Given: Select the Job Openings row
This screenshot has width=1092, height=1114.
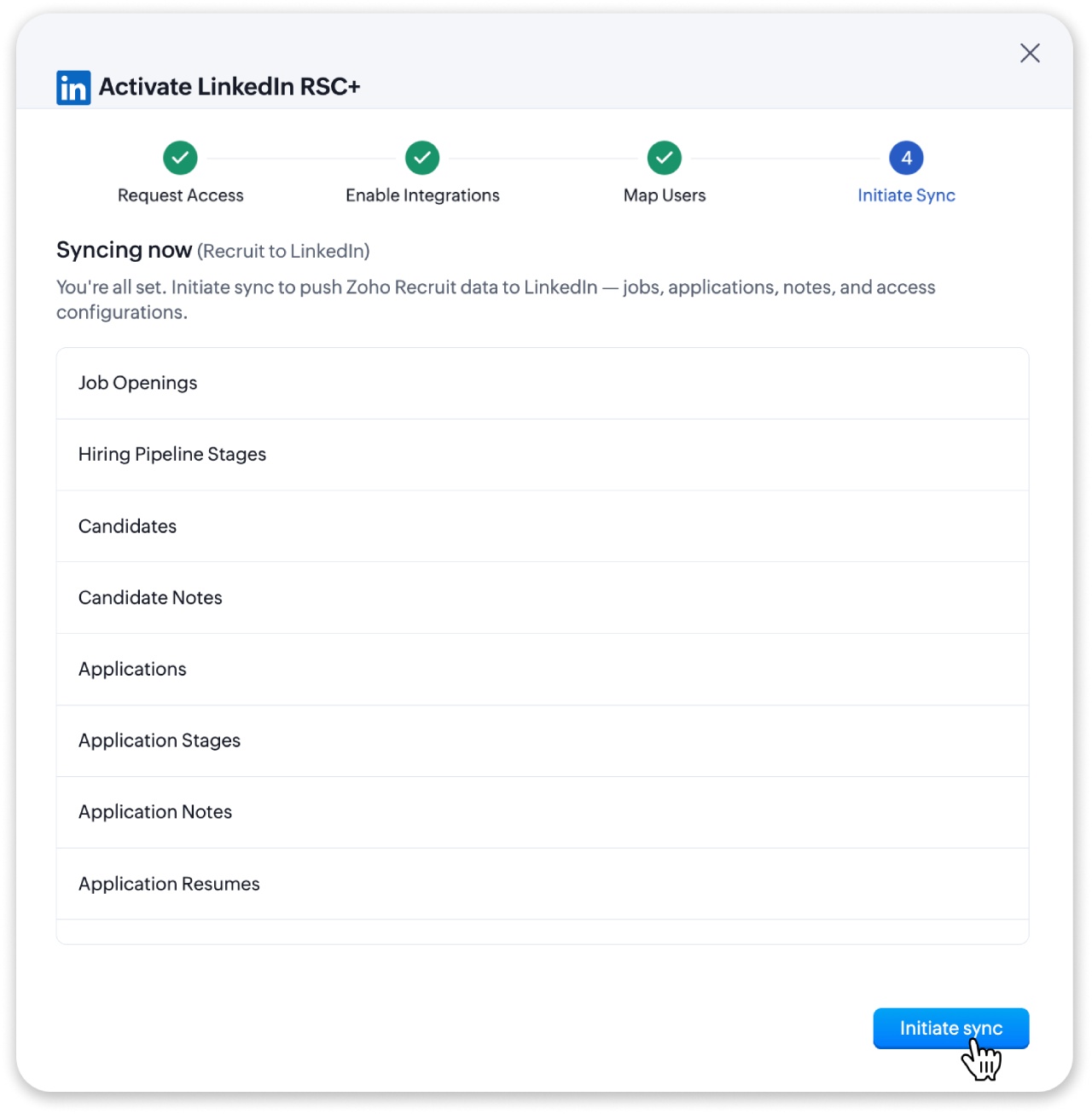Looking at the screenshot, I should [543, 383].
